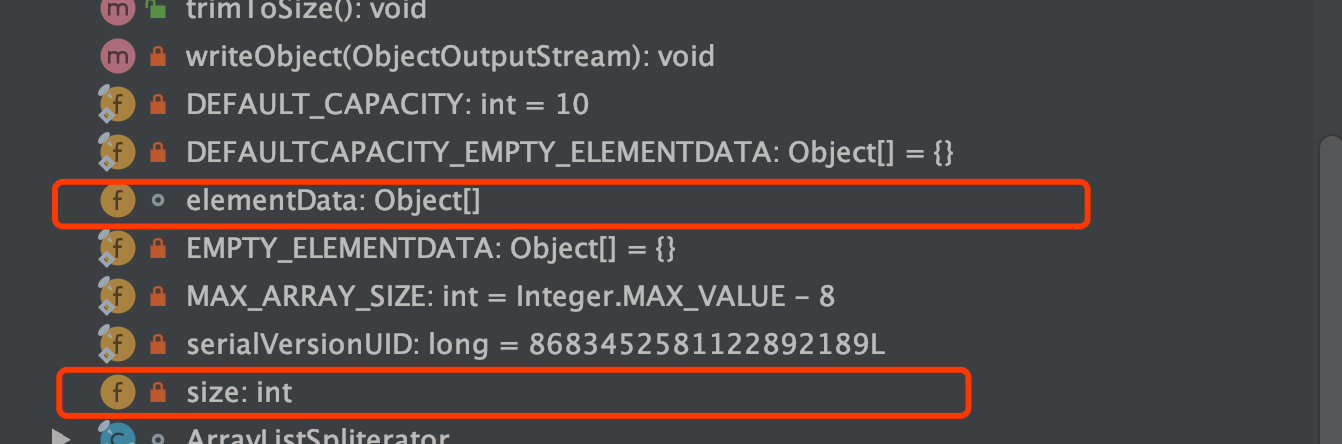Image resolution: width=1342 pixels, height=444 pixels.
Task: Select DEFAULT_CAPACITY: int = 10 entry
Action: 387,105
